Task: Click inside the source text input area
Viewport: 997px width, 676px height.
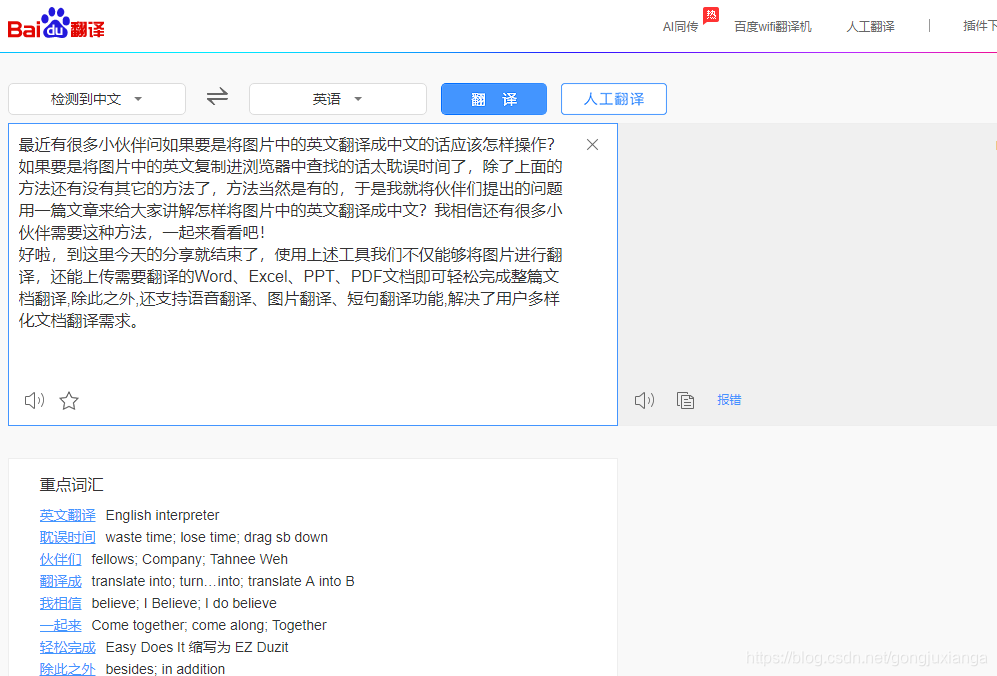Action: coord(300,250)
